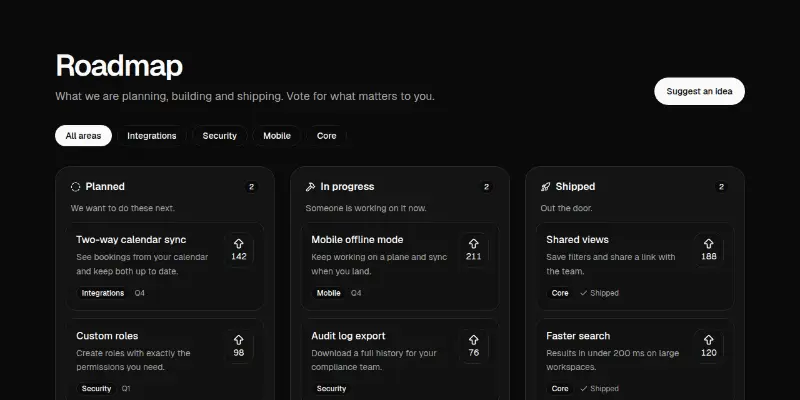The image size is (800, 400).
Task: Click 'We want to do these next.' text
Action: (x=122, y=208)
